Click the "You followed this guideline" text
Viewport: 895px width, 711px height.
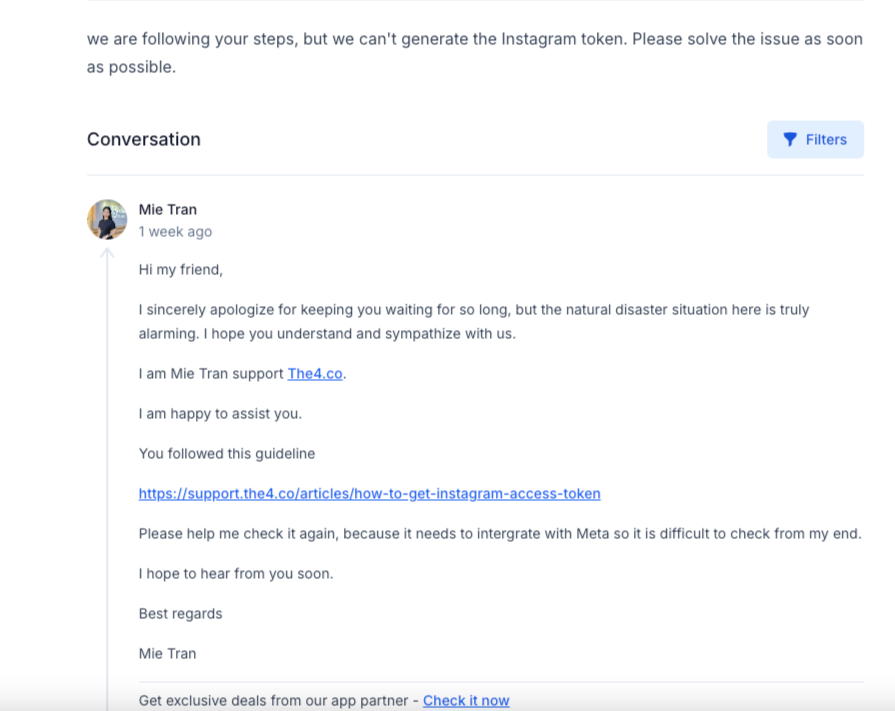click(x=227, y=454)
